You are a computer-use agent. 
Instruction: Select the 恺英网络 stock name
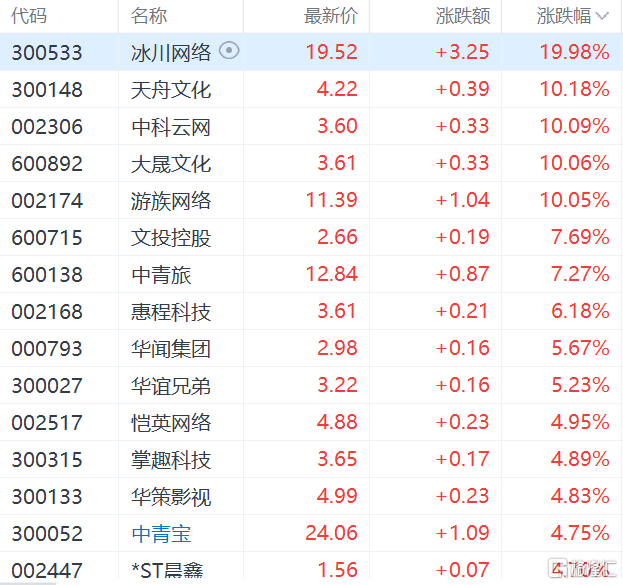[x=171, y=422]
